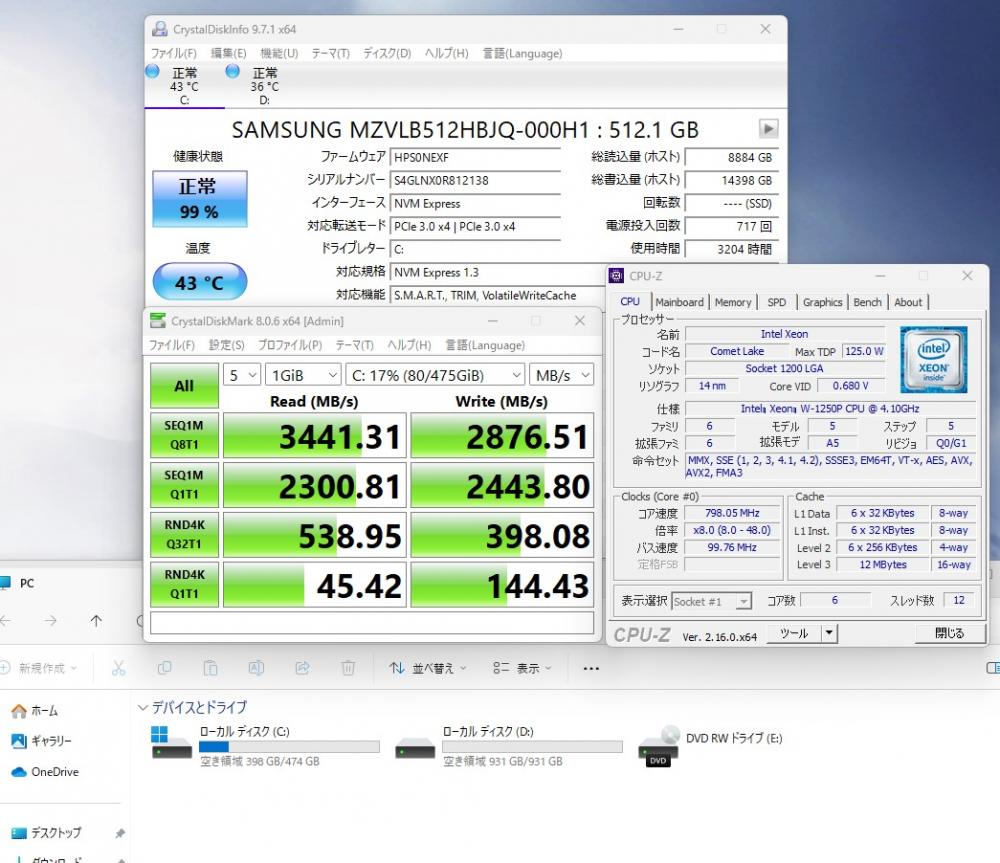Open テーマ(T) menu in CrystalDiskMark
The image size is (1000, 863).
tap(354, 345)
